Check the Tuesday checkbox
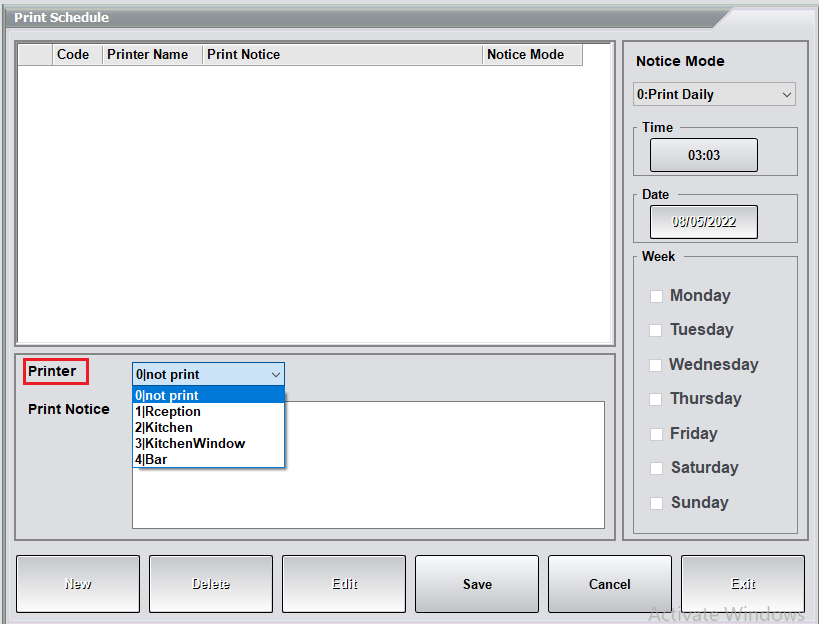 pyautogui.click(x=656, y=330)
